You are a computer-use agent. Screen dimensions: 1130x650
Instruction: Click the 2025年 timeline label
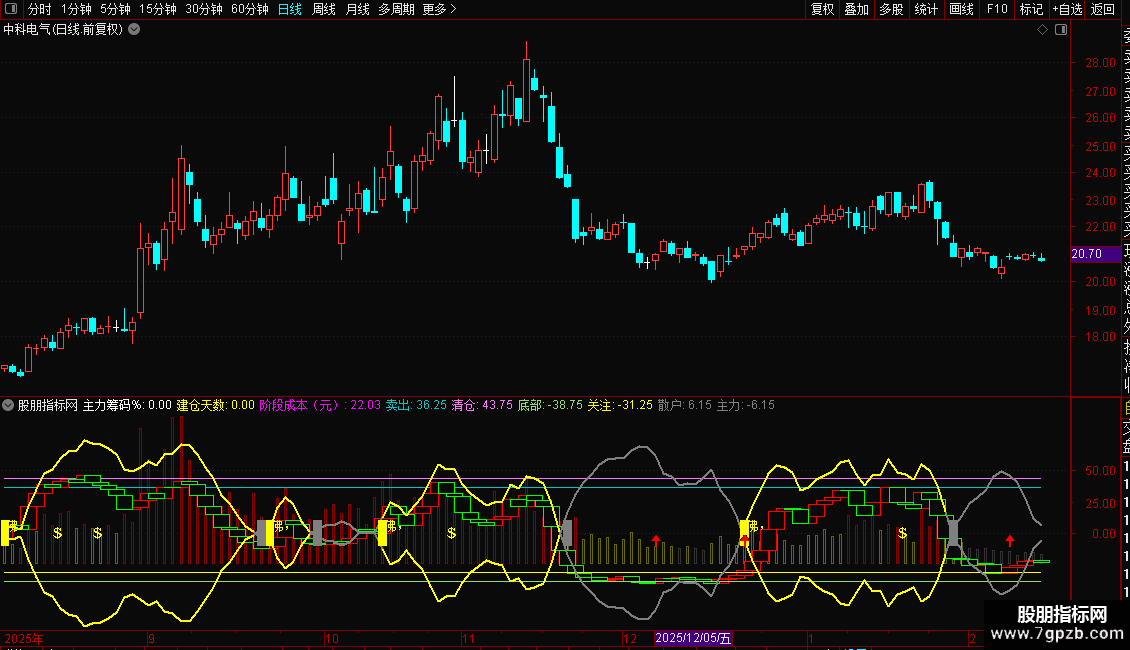coord(24,638)
